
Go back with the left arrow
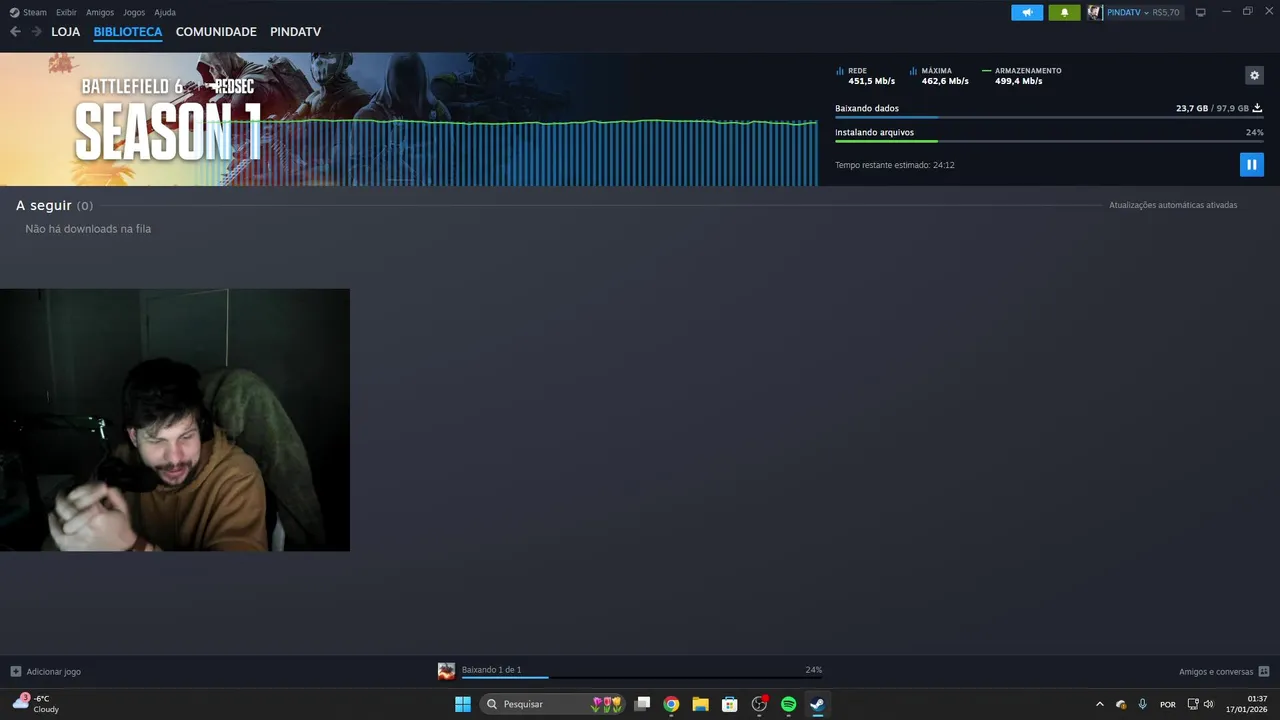(x=15, y=32)
